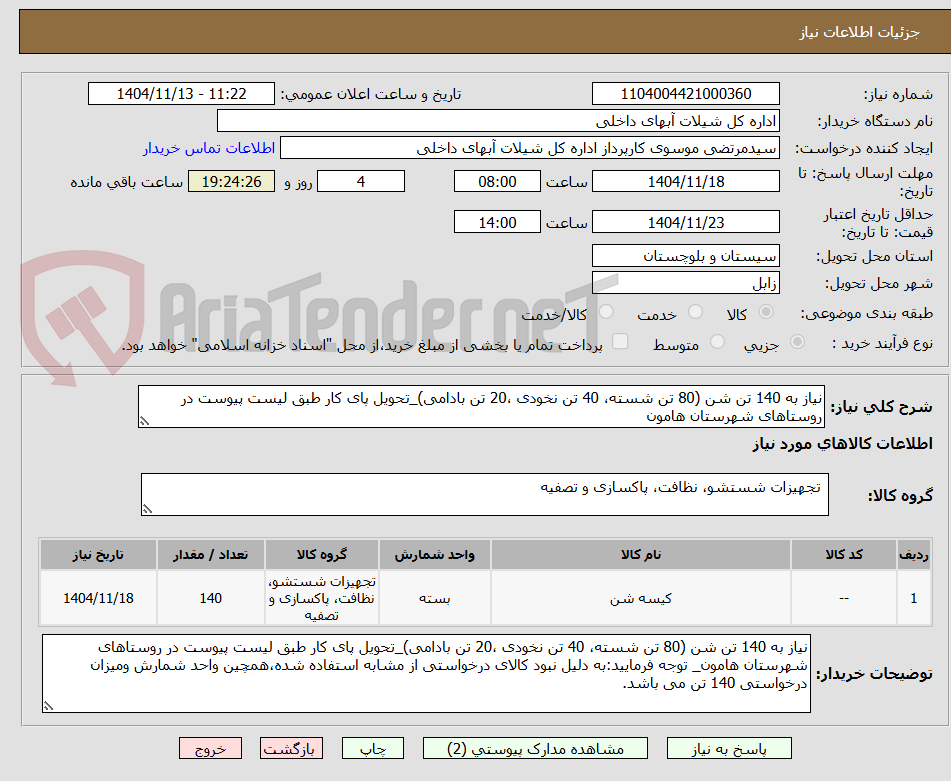Click the واحد شمارش column header

[435, 555]
